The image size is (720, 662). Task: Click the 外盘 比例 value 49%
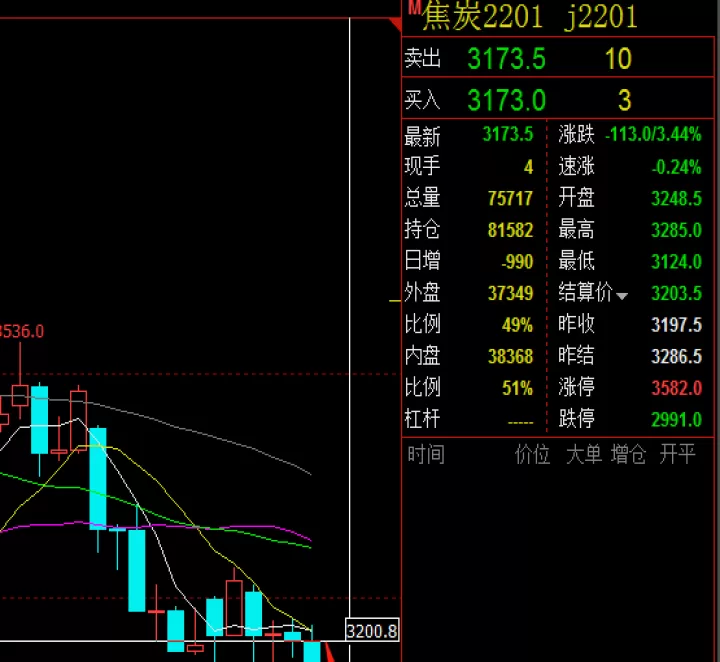[x=517, y=325]
